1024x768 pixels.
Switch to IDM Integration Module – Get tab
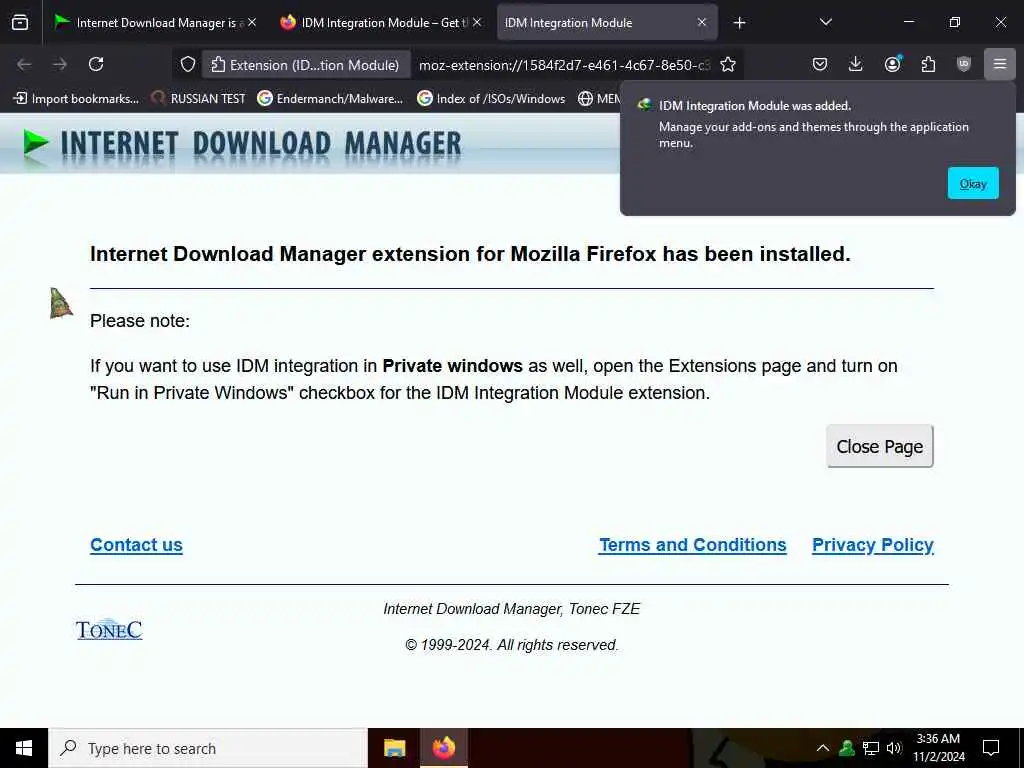[381, 23]
